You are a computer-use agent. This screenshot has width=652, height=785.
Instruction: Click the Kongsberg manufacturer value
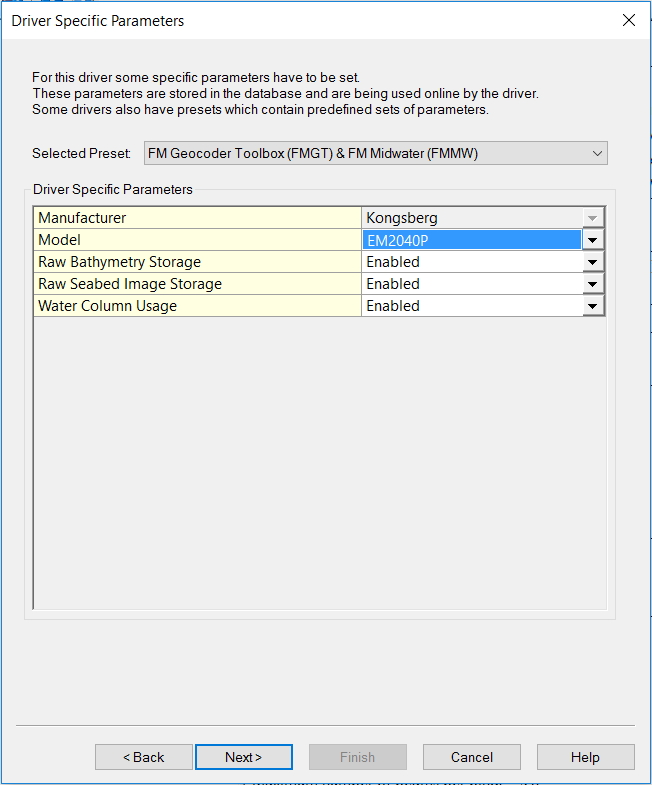coord(471,218)
